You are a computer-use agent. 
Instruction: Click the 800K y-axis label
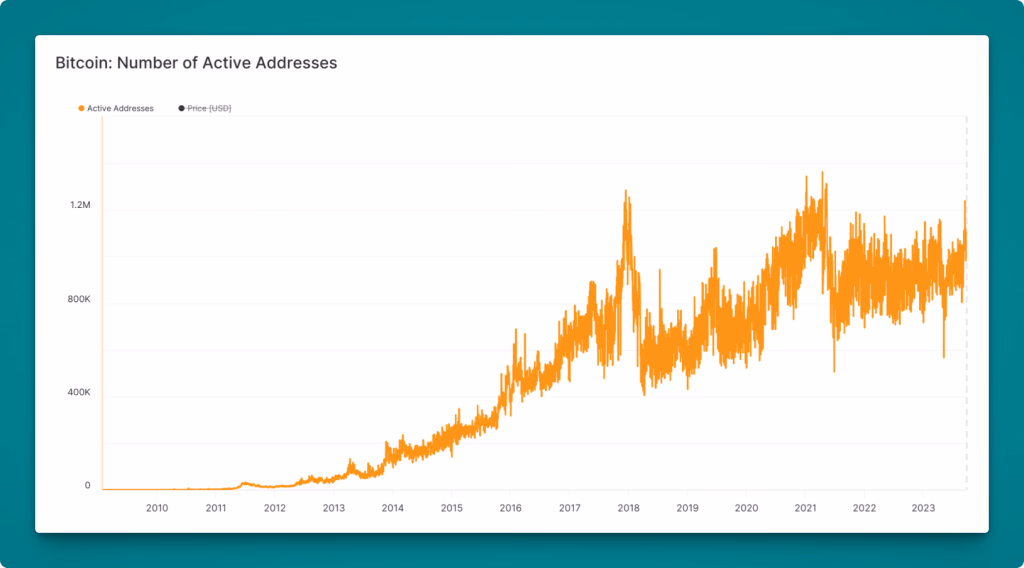point(79,299)
